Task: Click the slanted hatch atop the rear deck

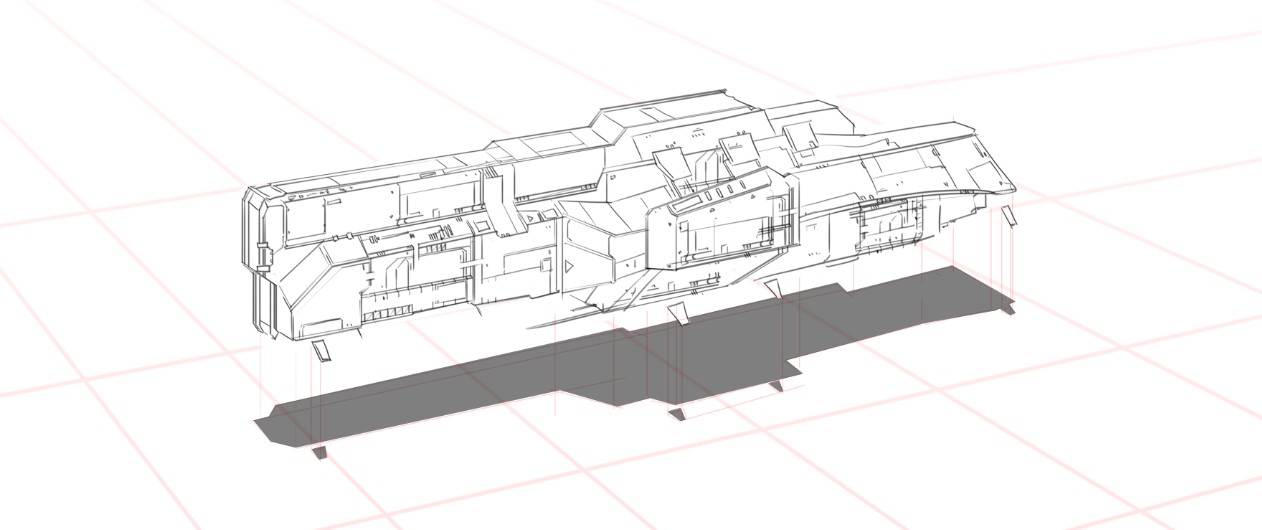Action: [x=801, y=140]
